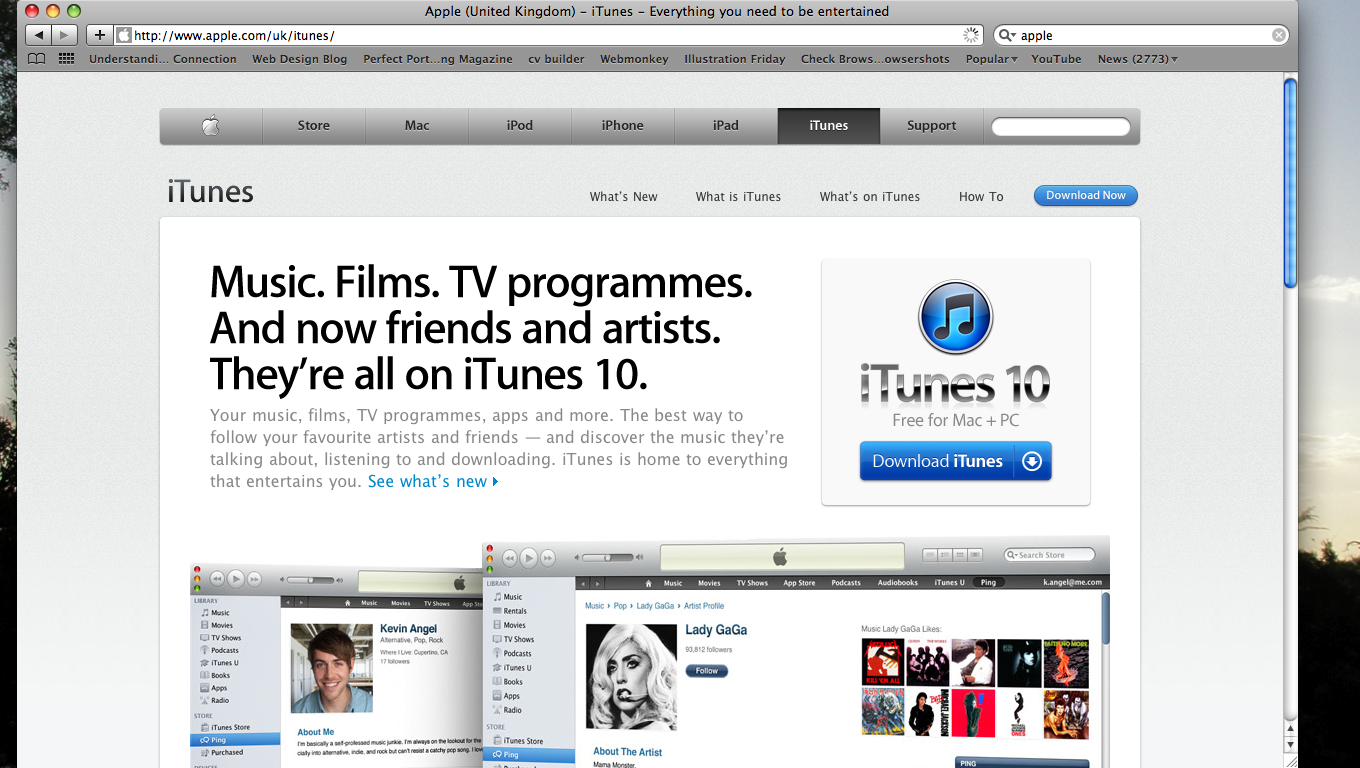This screenshot has width=1360, height=768.
Task: Click the page loading spinner in address bar
Action: (x=971, y=35)
